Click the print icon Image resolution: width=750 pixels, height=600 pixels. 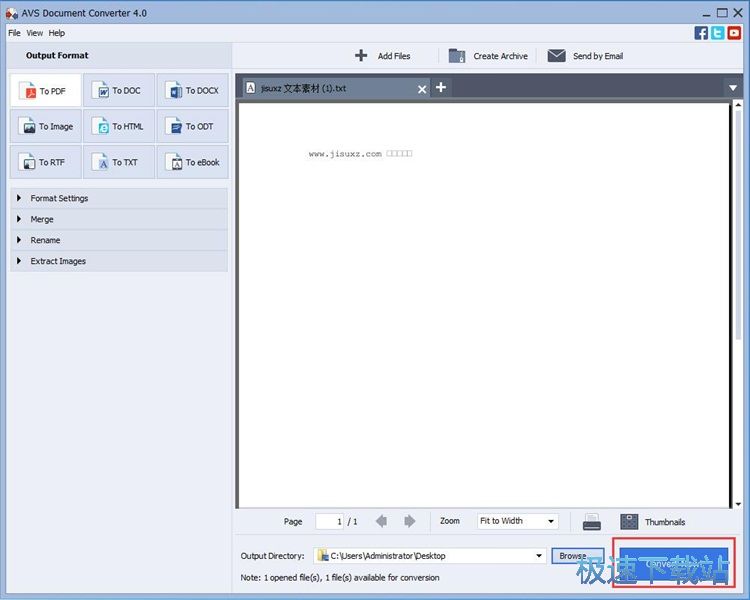(592, 521)
